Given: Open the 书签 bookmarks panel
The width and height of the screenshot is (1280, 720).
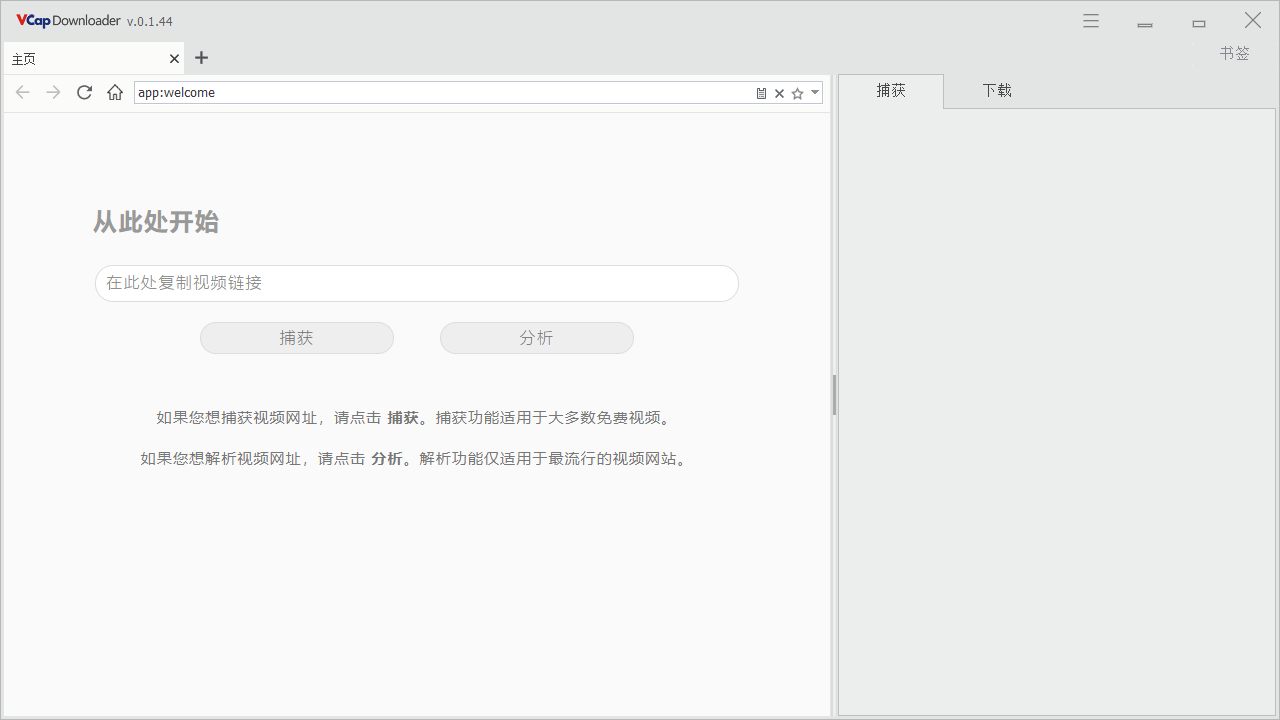Looking at the screenshot, I should point(1234,53).
